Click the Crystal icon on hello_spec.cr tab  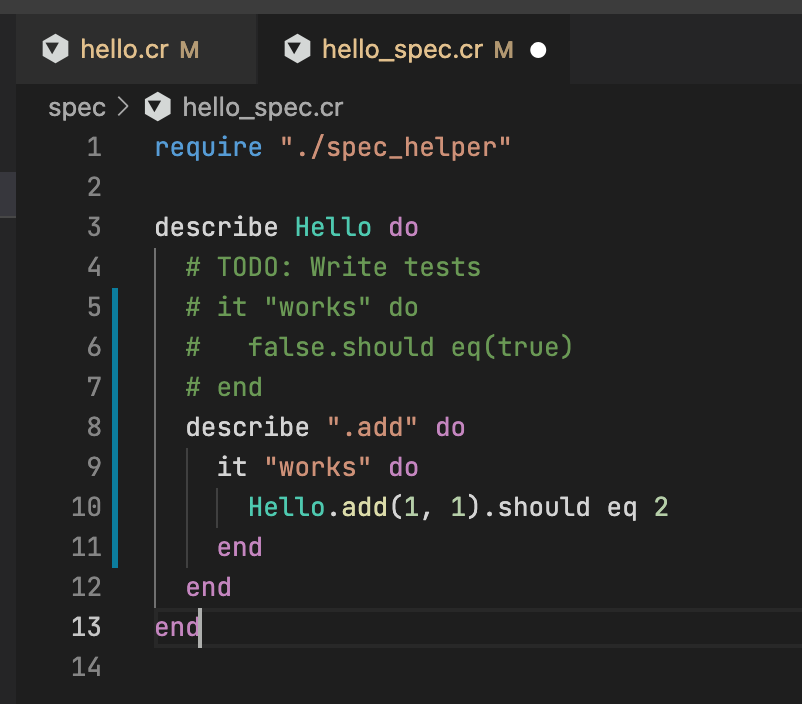pyautogui.click(x=297, y=49)
